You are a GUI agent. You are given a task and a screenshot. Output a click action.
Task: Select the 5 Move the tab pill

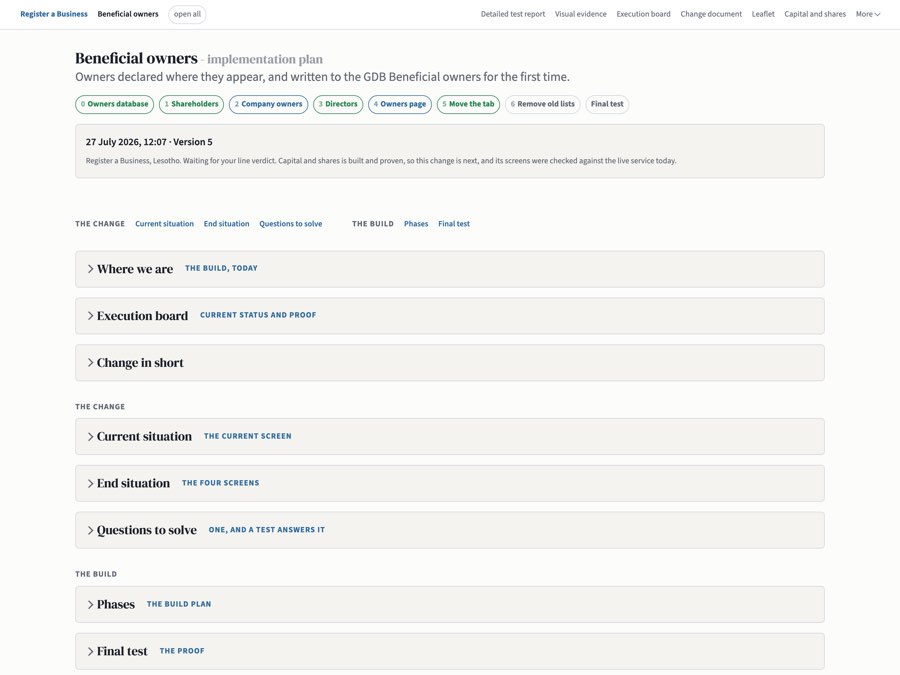[x=468, y=104]
